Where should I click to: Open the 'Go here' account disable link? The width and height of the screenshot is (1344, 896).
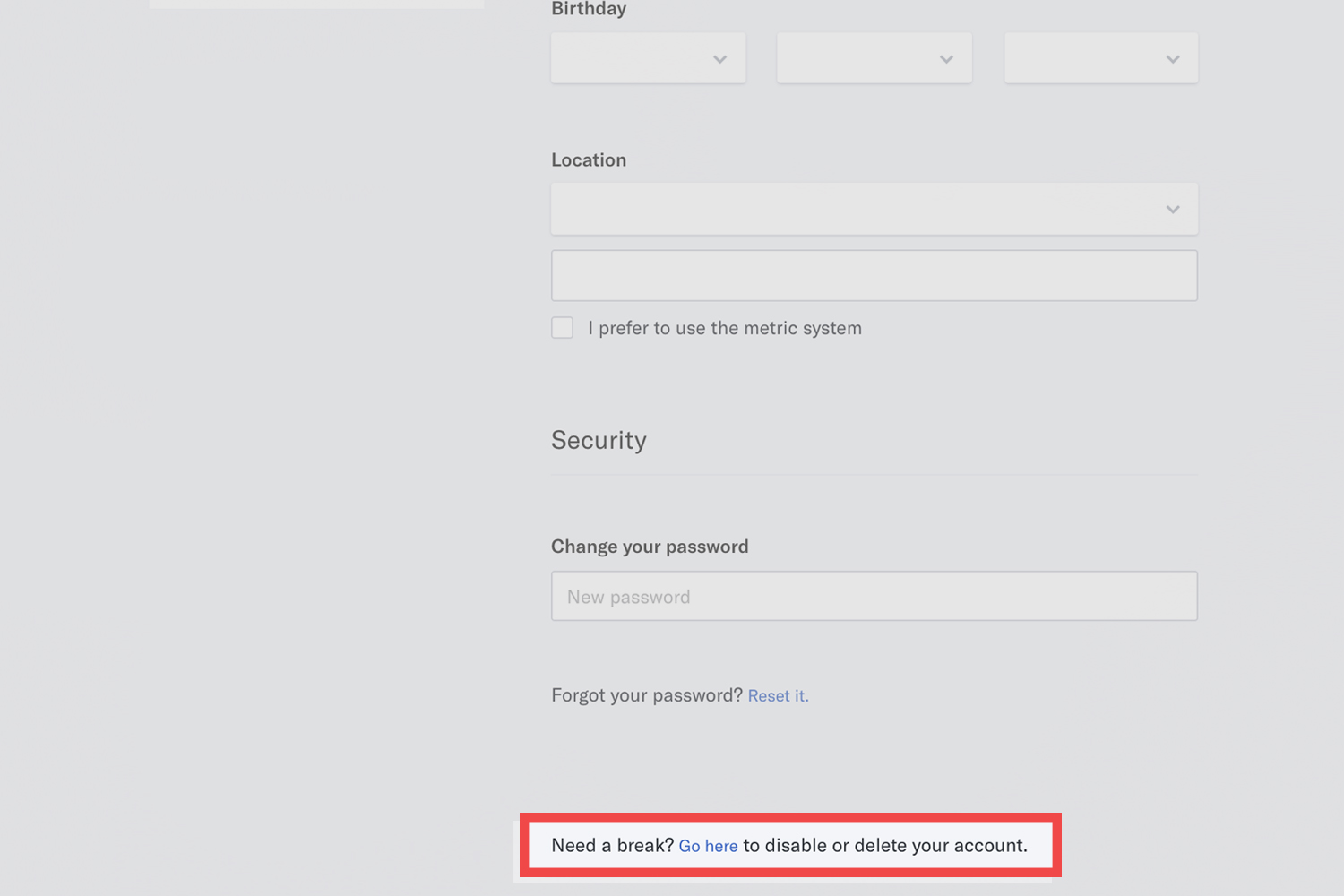click(x=708, y=846)
